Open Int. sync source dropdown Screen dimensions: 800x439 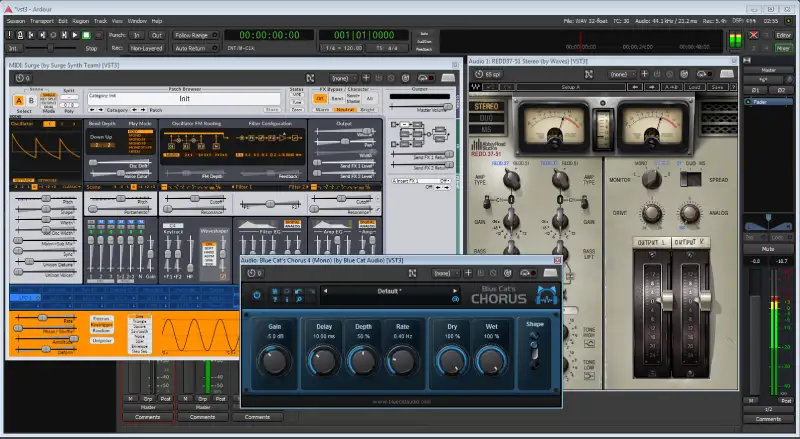pos(13,48)
